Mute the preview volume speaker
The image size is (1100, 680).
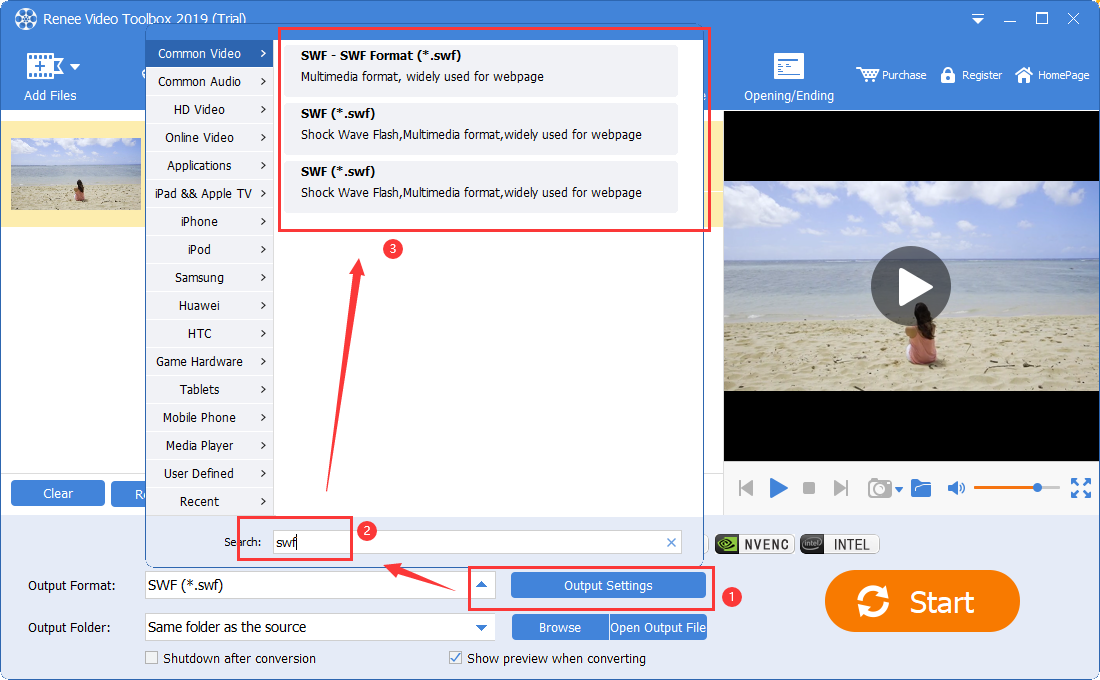956,488
